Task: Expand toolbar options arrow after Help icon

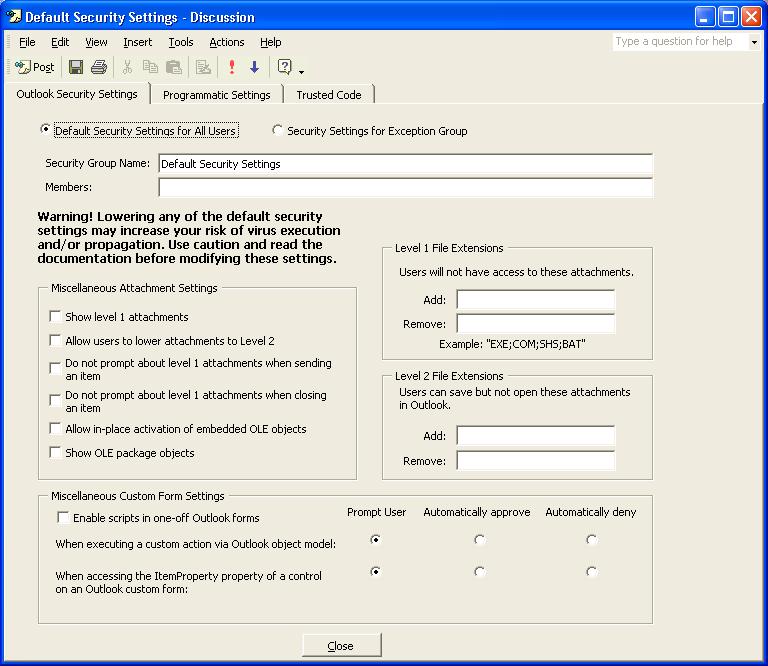Action: [x=301, y=71]
